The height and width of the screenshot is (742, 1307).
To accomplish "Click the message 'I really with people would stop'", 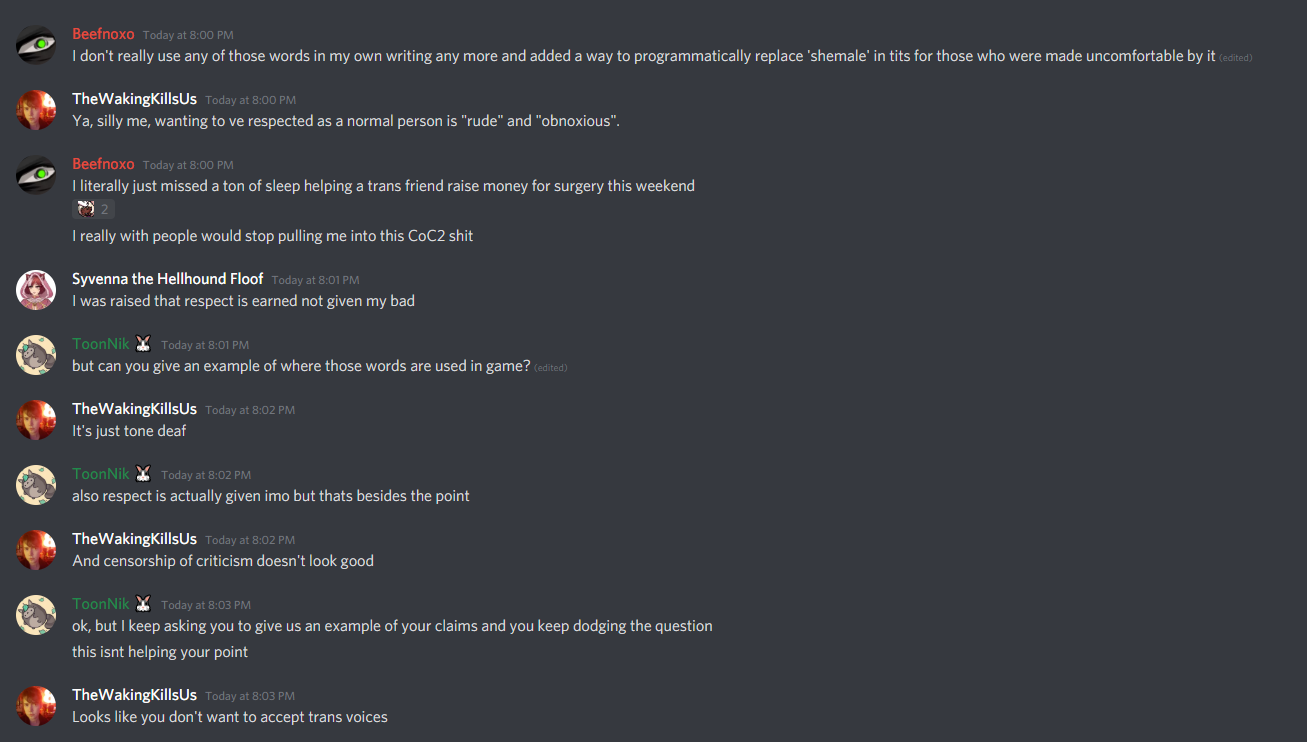I will pos(272,236).
